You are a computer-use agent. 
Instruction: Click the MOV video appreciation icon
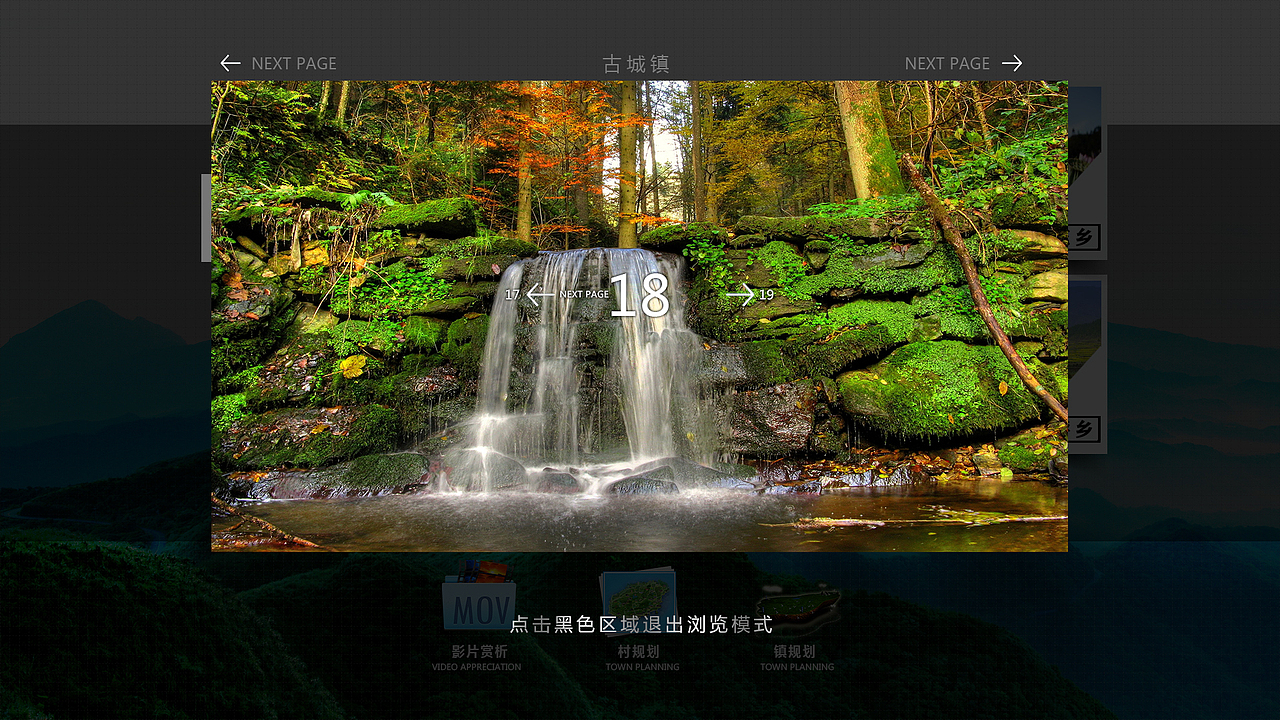(479, 596)
